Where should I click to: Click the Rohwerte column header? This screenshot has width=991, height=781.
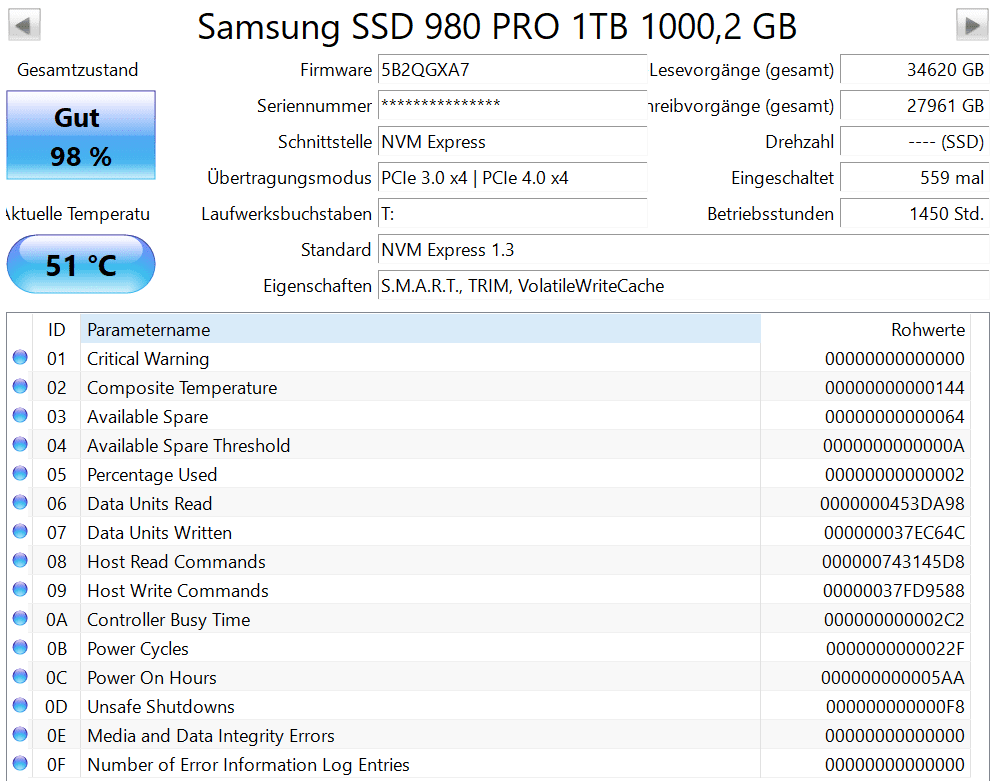[x=865, y=330]
